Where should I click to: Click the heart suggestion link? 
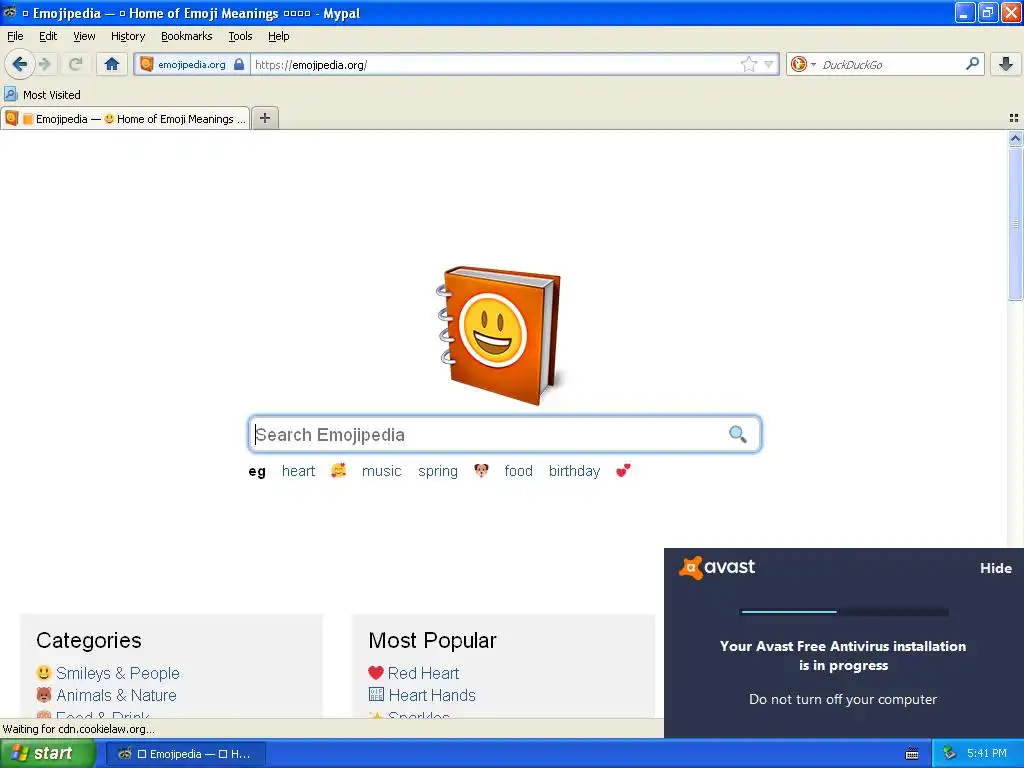pyautogui.click(x=298, y=471)
